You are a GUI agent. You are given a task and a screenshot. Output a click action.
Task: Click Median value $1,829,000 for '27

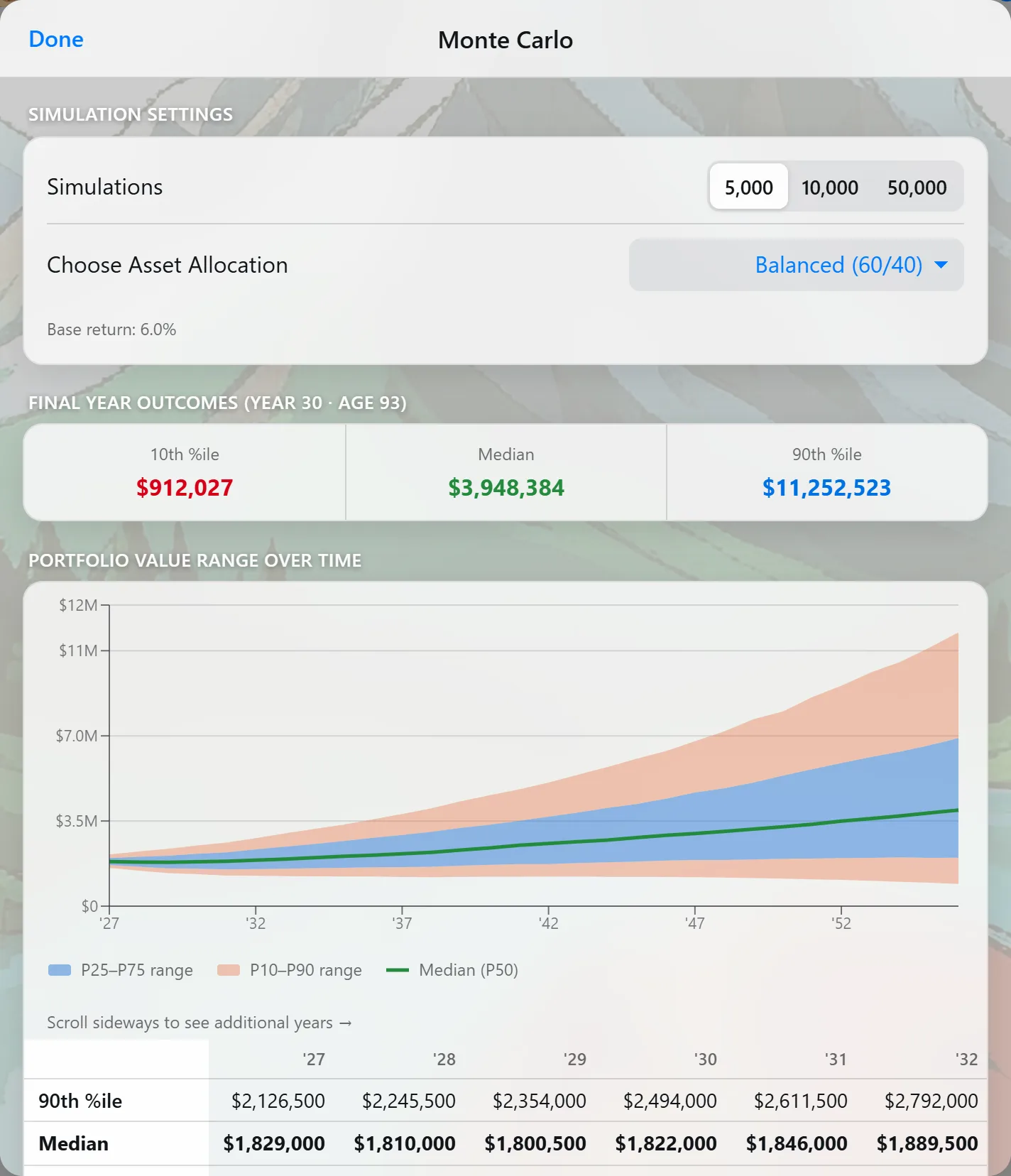[274, 1143]
